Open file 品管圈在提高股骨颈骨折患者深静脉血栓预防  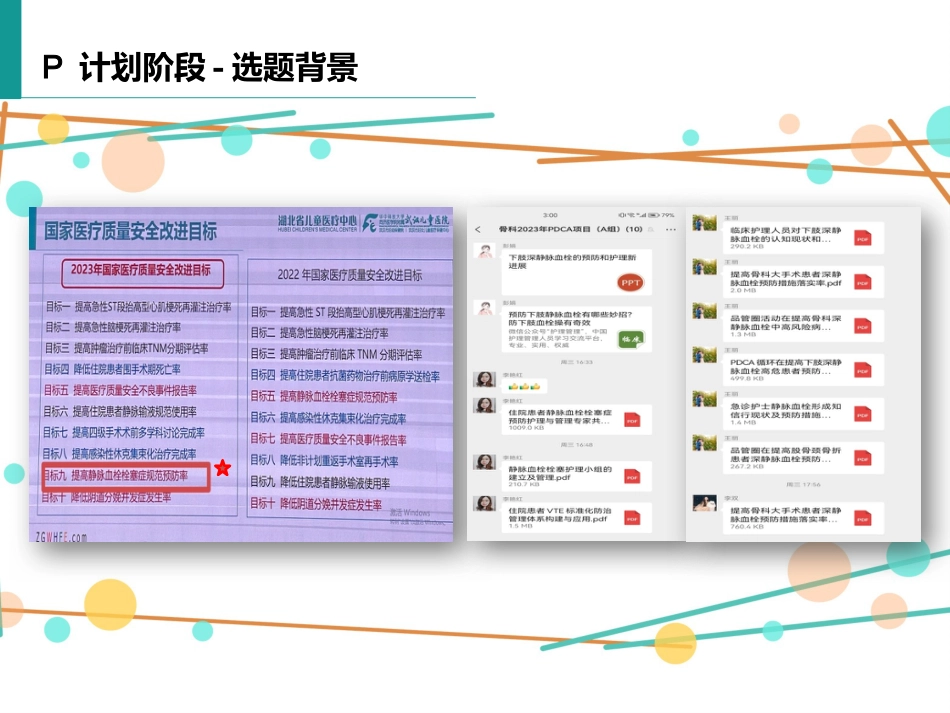click(803, 458)
